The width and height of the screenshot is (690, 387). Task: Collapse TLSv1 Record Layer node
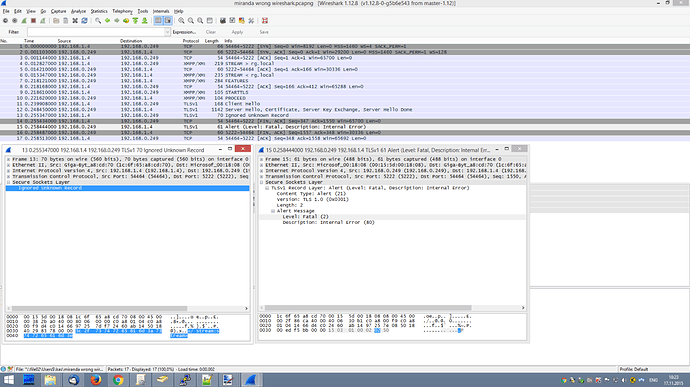[x=267, y=188]
